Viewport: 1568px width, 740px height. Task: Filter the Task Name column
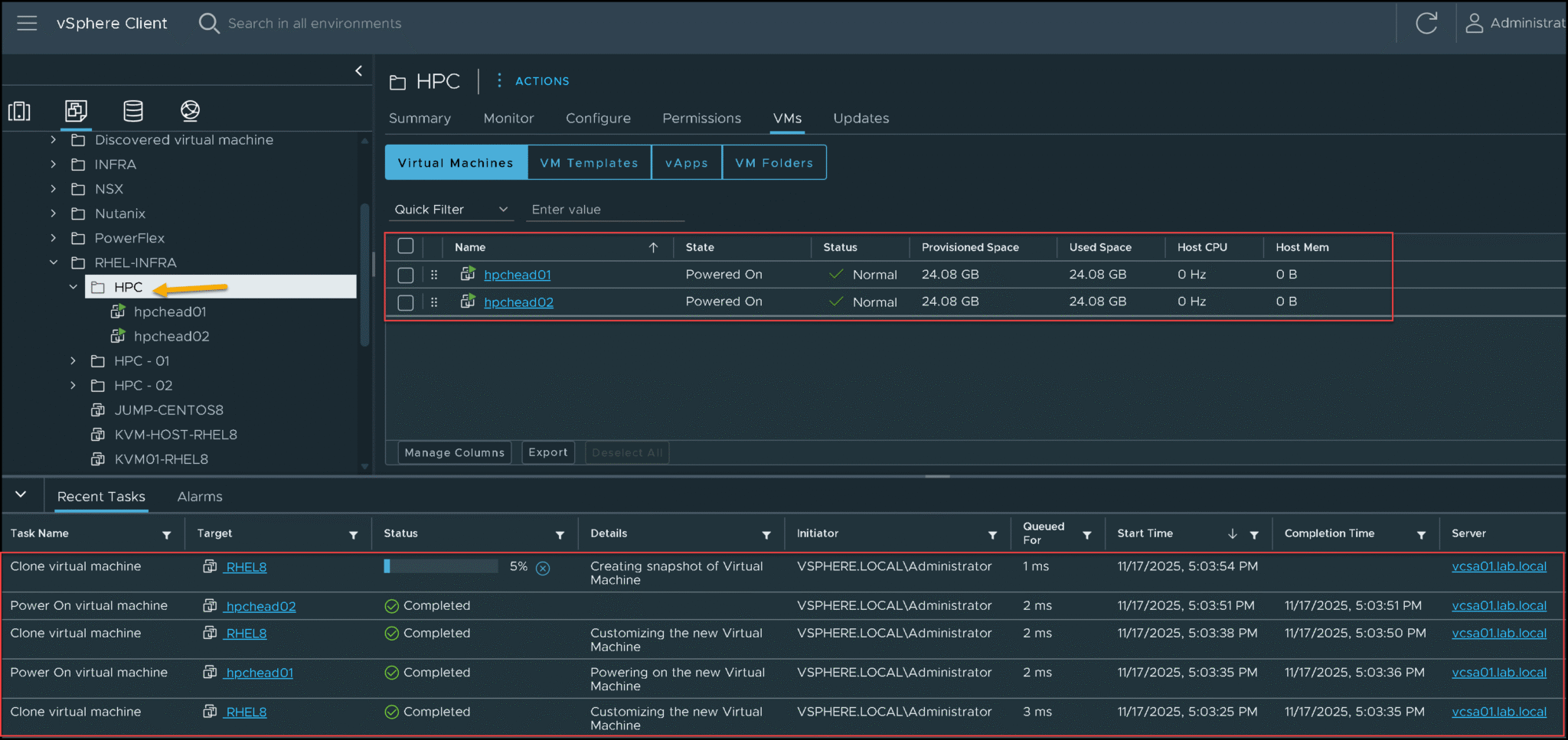[x=166, y=535]
